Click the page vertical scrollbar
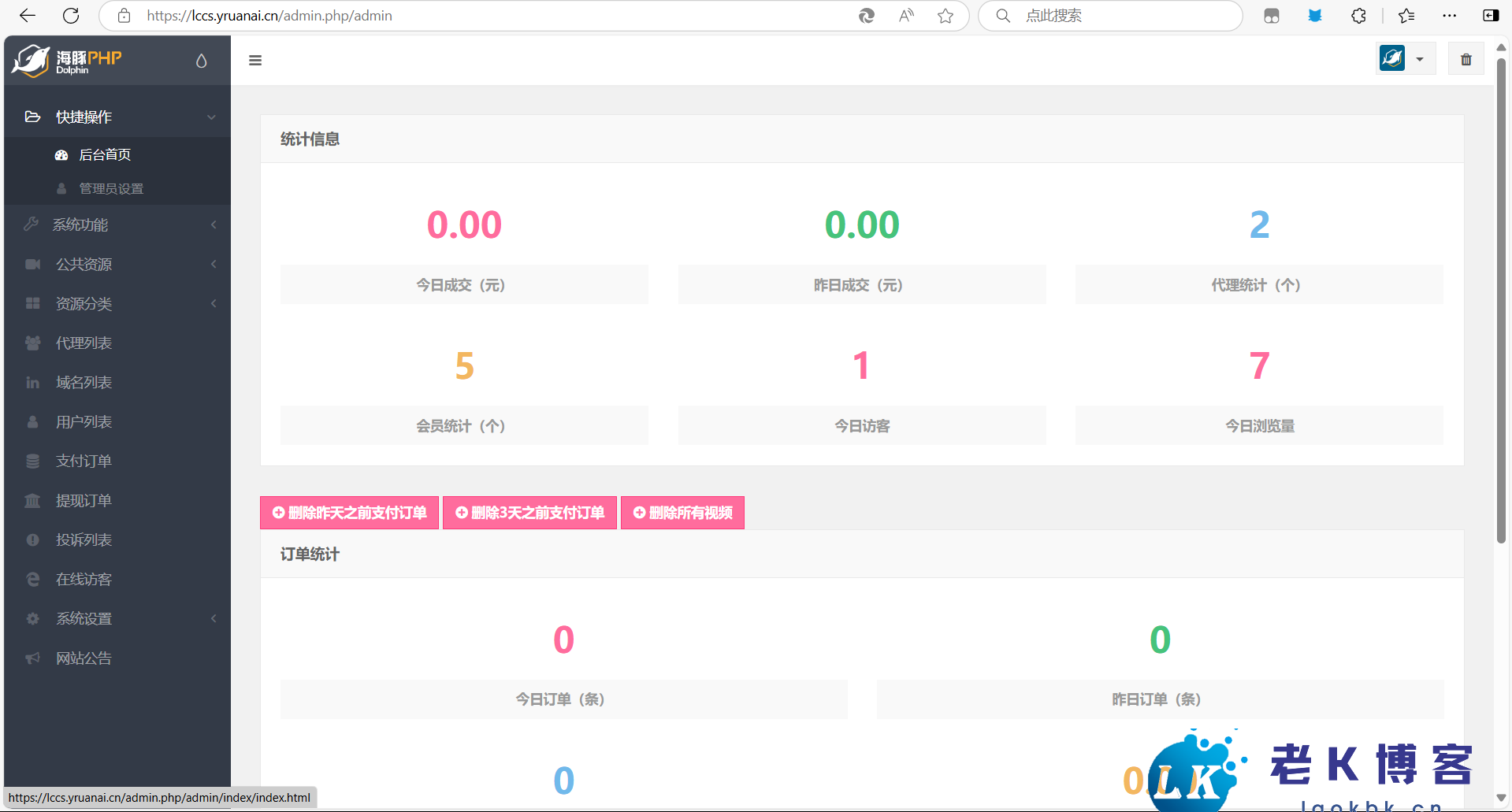1512x812 pixels. tap(1501, 299)
